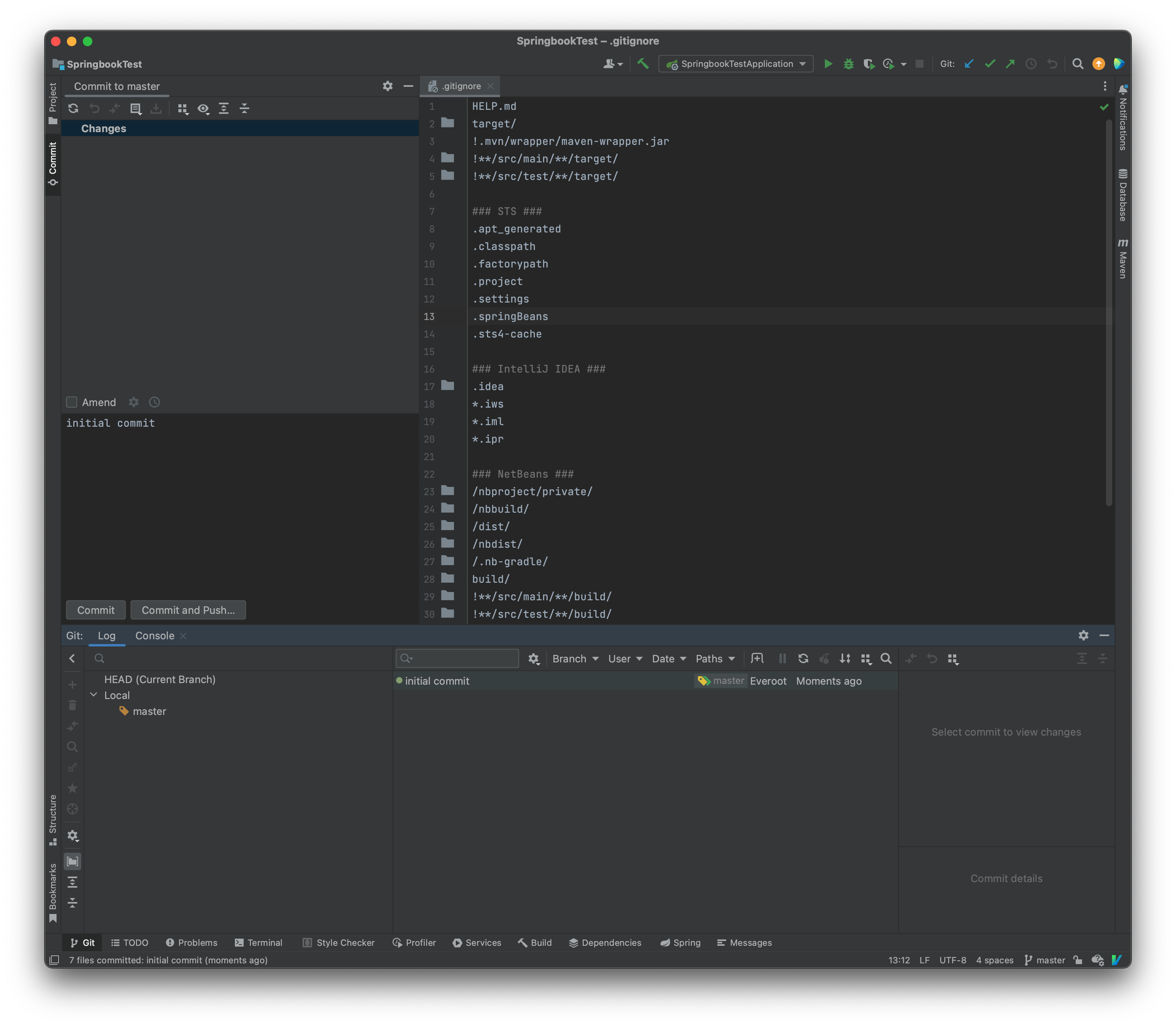Open the Paths filter dropdown
This screenshot has width=1176, height=1027.
715,658
